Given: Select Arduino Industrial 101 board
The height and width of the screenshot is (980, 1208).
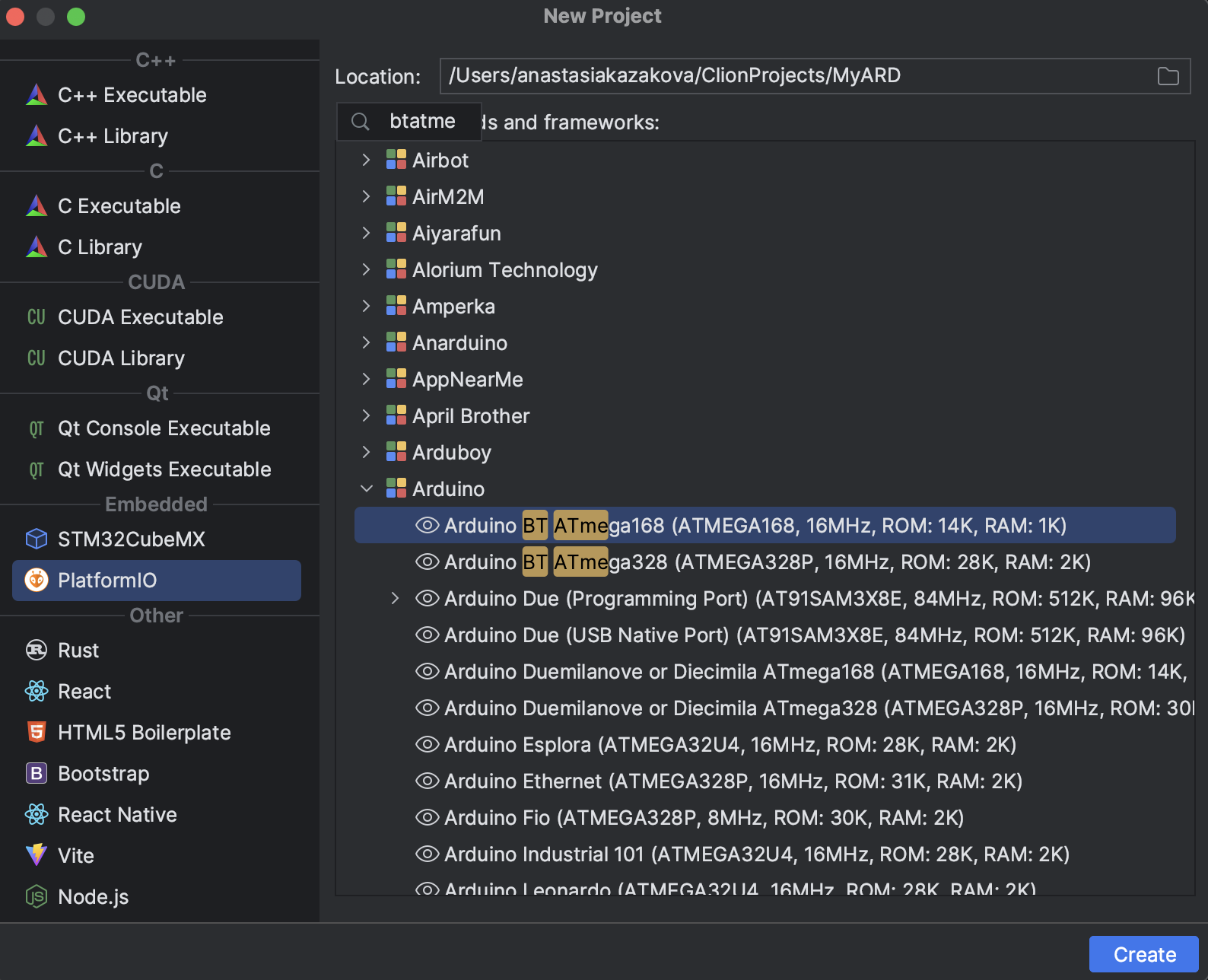Looking at the screenshot, I should [765, 854].
